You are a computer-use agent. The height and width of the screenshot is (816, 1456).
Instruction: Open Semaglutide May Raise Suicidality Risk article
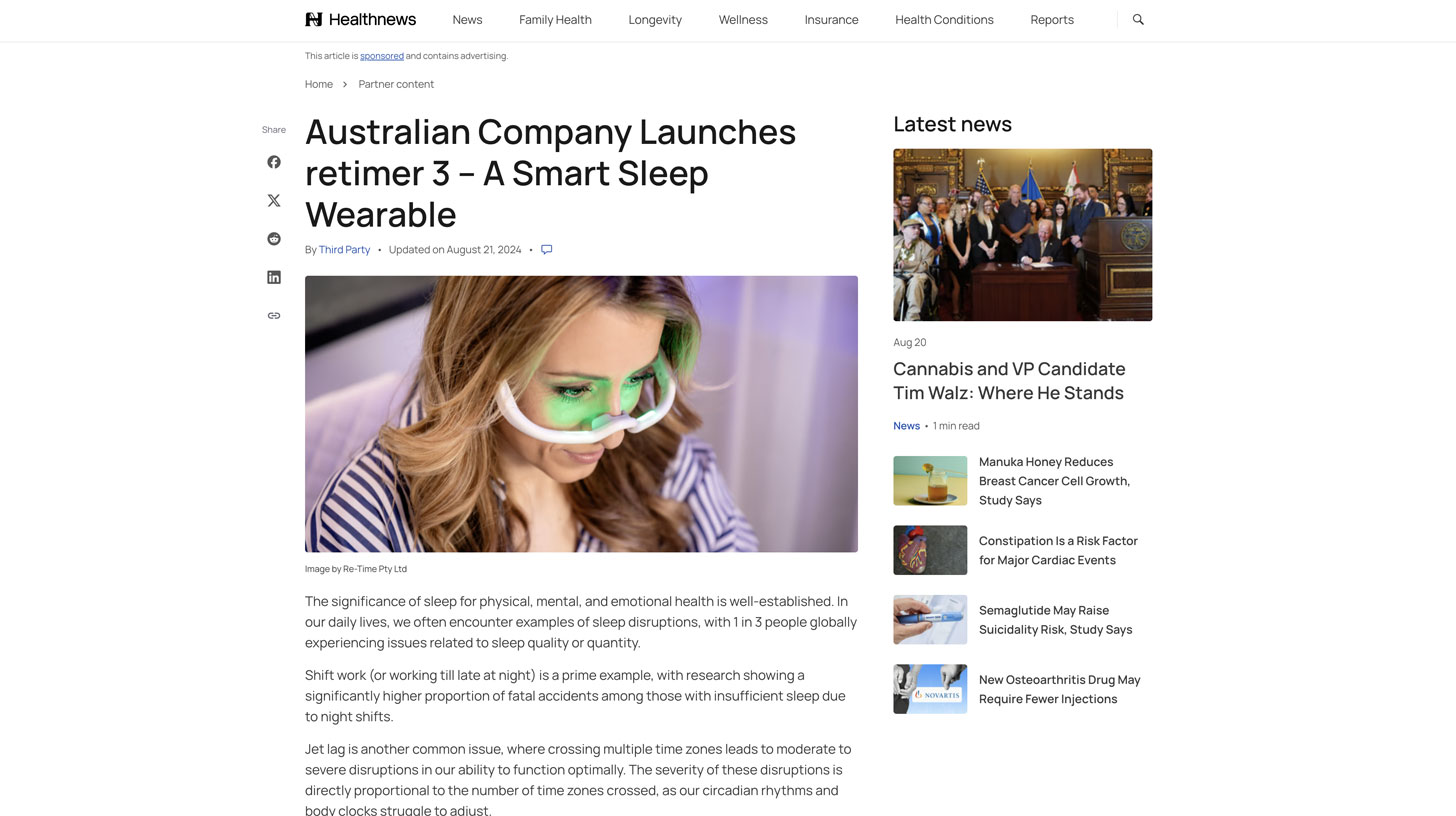[x=1055, y=620]
